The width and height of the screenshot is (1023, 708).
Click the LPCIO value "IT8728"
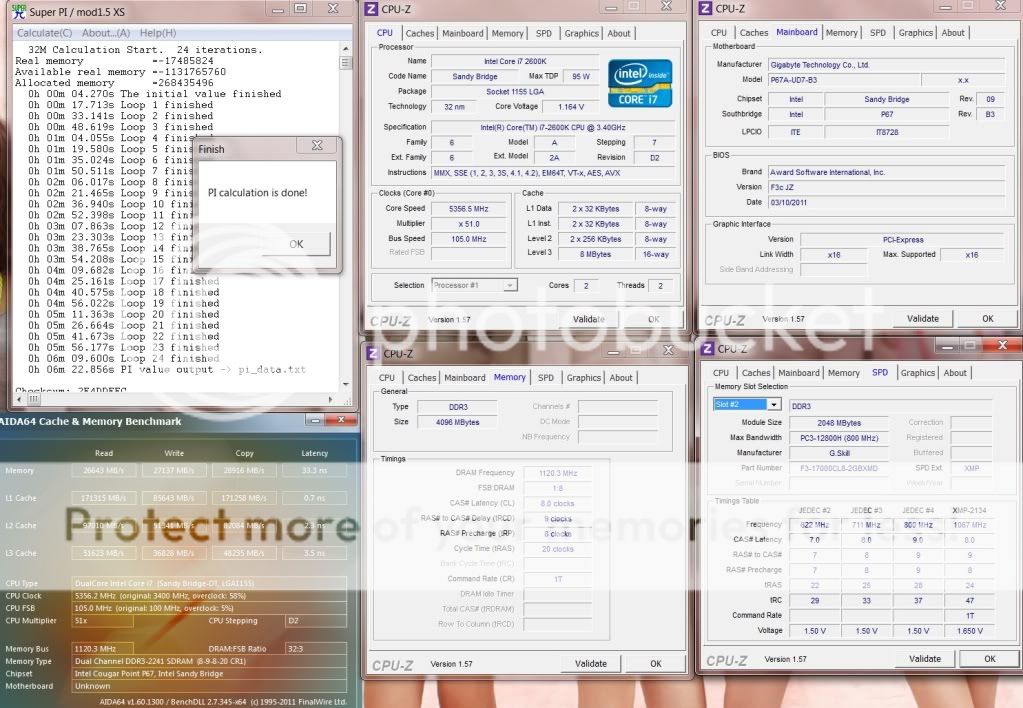[887, 132]
